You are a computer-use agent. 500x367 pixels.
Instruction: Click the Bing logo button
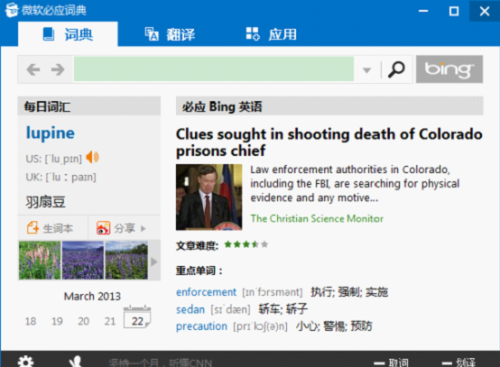point(449,69)
